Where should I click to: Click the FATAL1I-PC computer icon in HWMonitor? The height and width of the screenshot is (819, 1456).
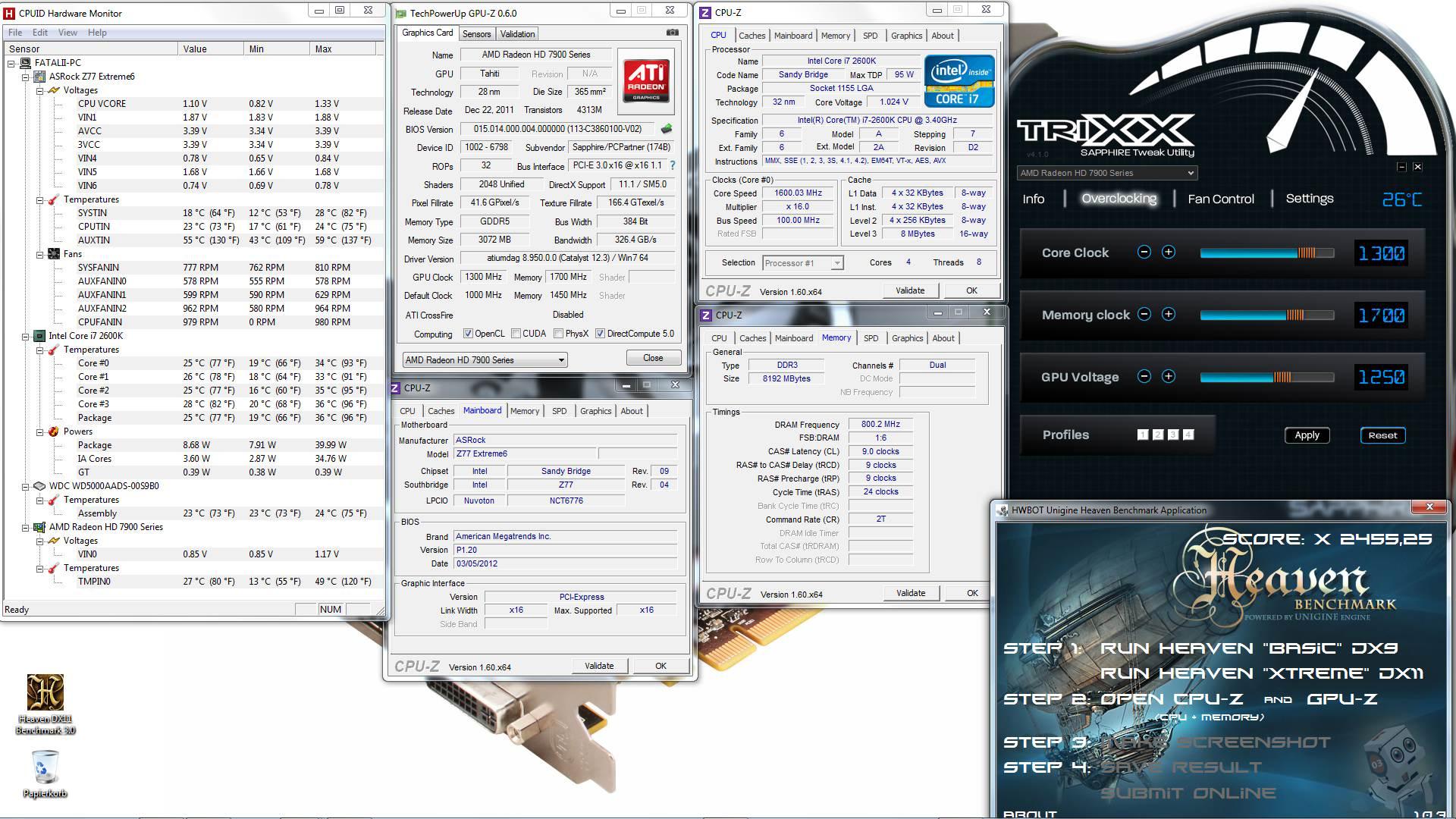point(25,63)
